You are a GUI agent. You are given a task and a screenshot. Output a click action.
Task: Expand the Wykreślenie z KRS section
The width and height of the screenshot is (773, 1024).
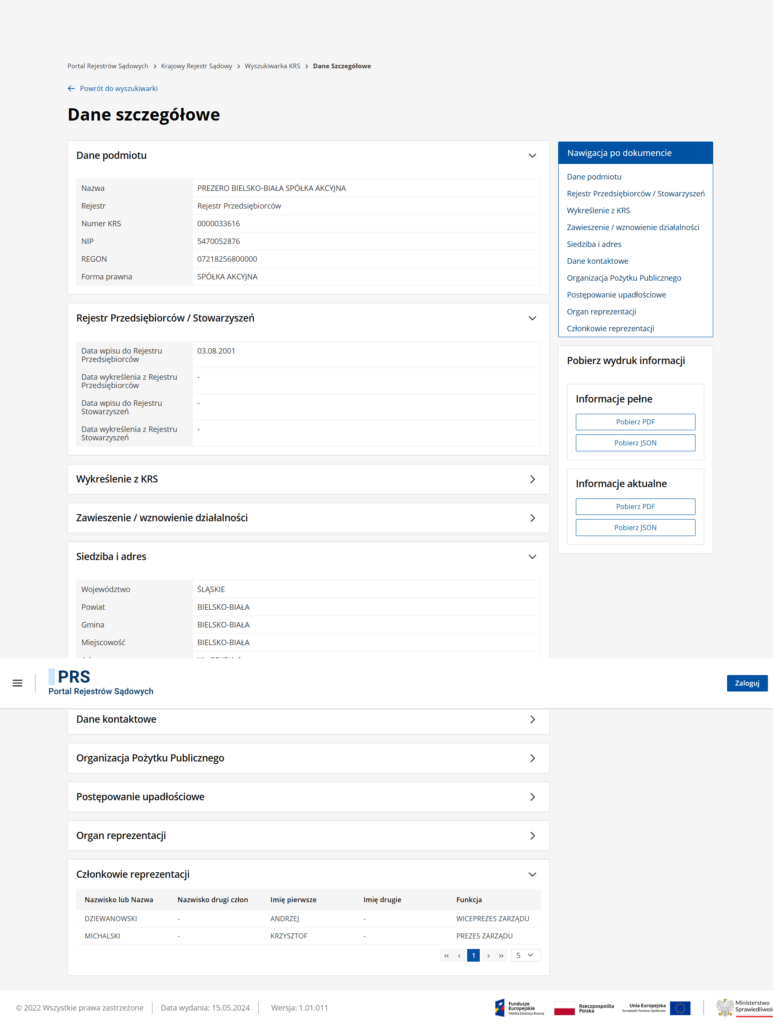click(532, 479)
